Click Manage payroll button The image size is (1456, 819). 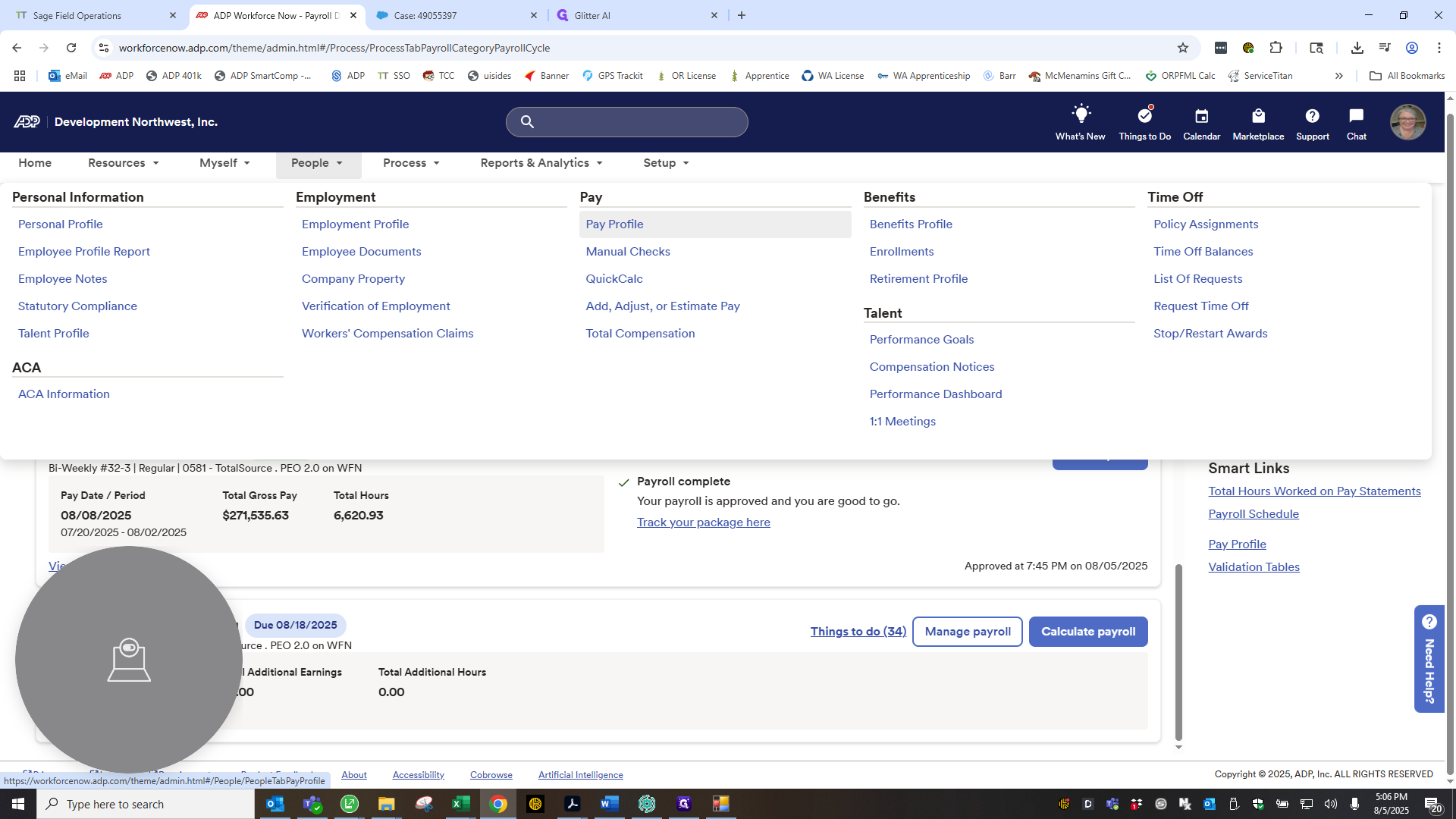967,632
